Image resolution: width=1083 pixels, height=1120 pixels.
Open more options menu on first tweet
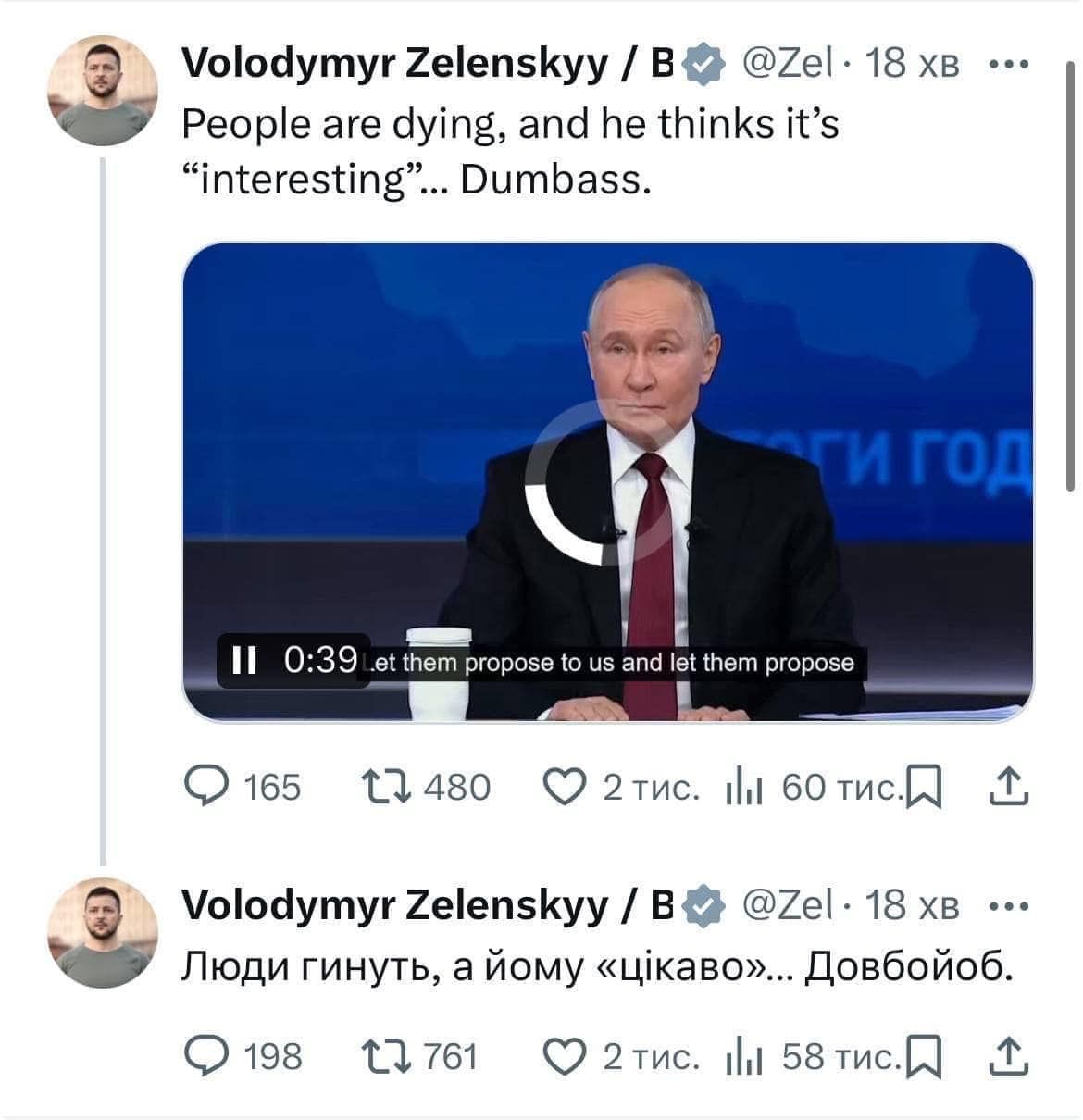point(1008,65)
